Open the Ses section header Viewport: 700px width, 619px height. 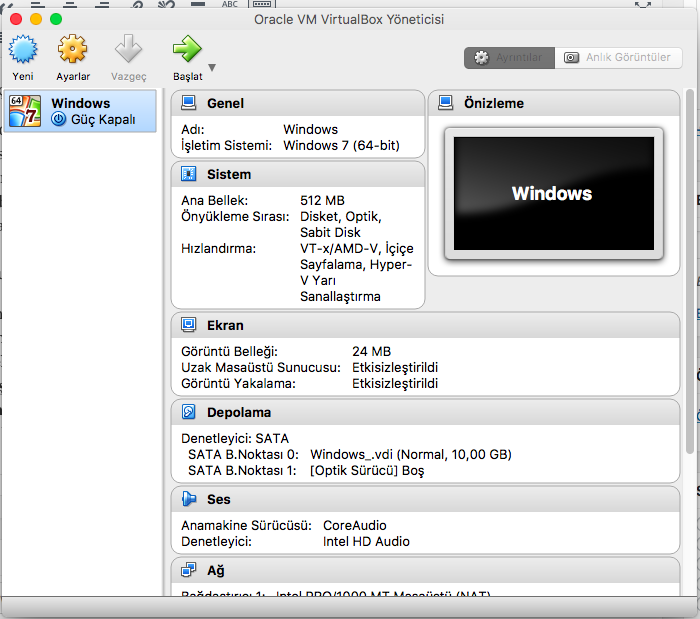[x=425, y=499]
